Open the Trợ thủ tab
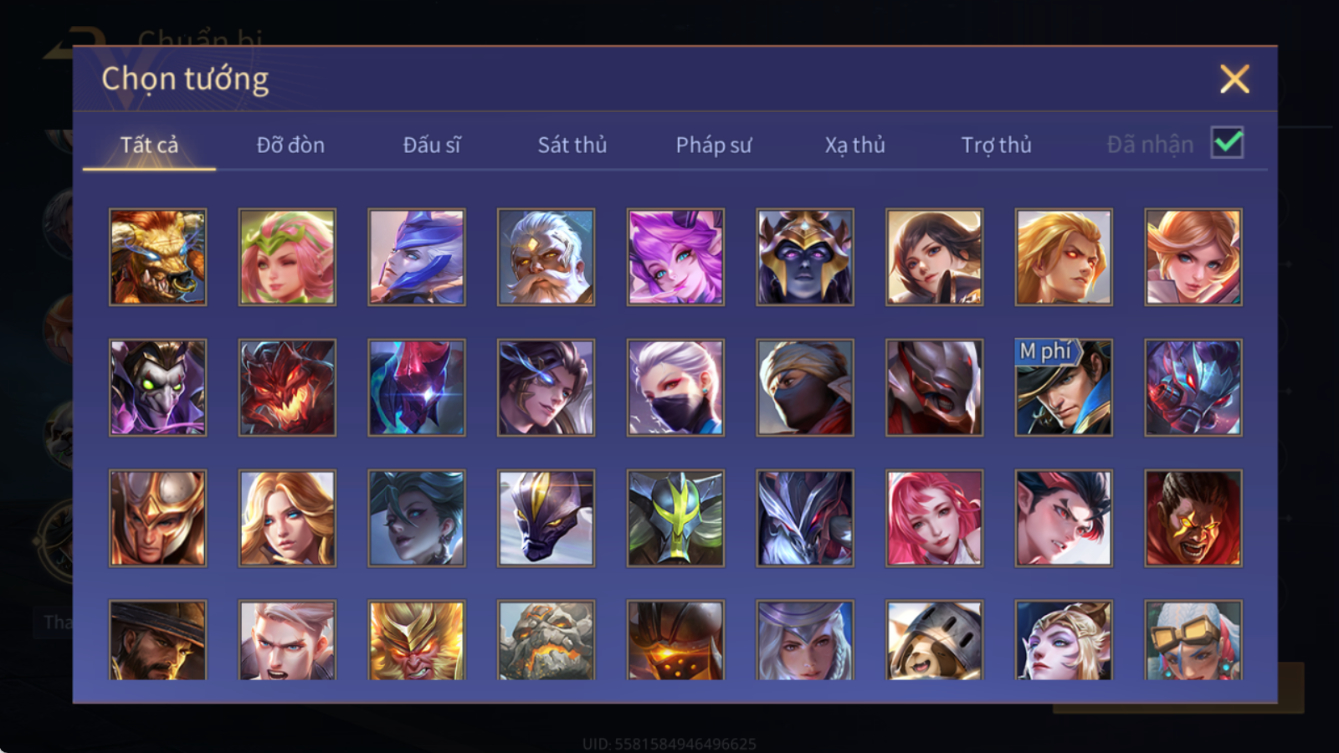1339x753 pixels. 996,145
